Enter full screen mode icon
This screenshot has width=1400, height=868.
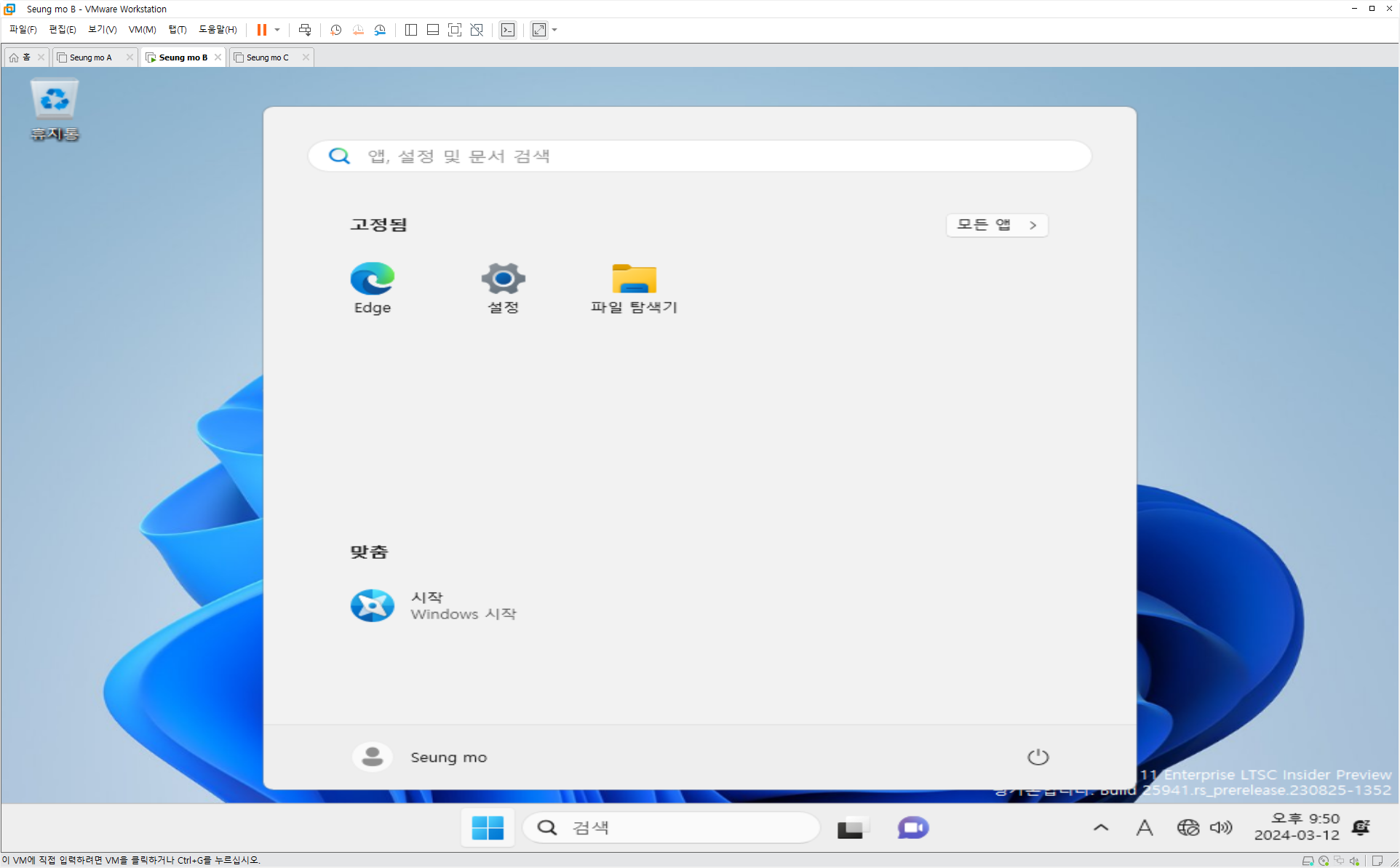[455, 30]
